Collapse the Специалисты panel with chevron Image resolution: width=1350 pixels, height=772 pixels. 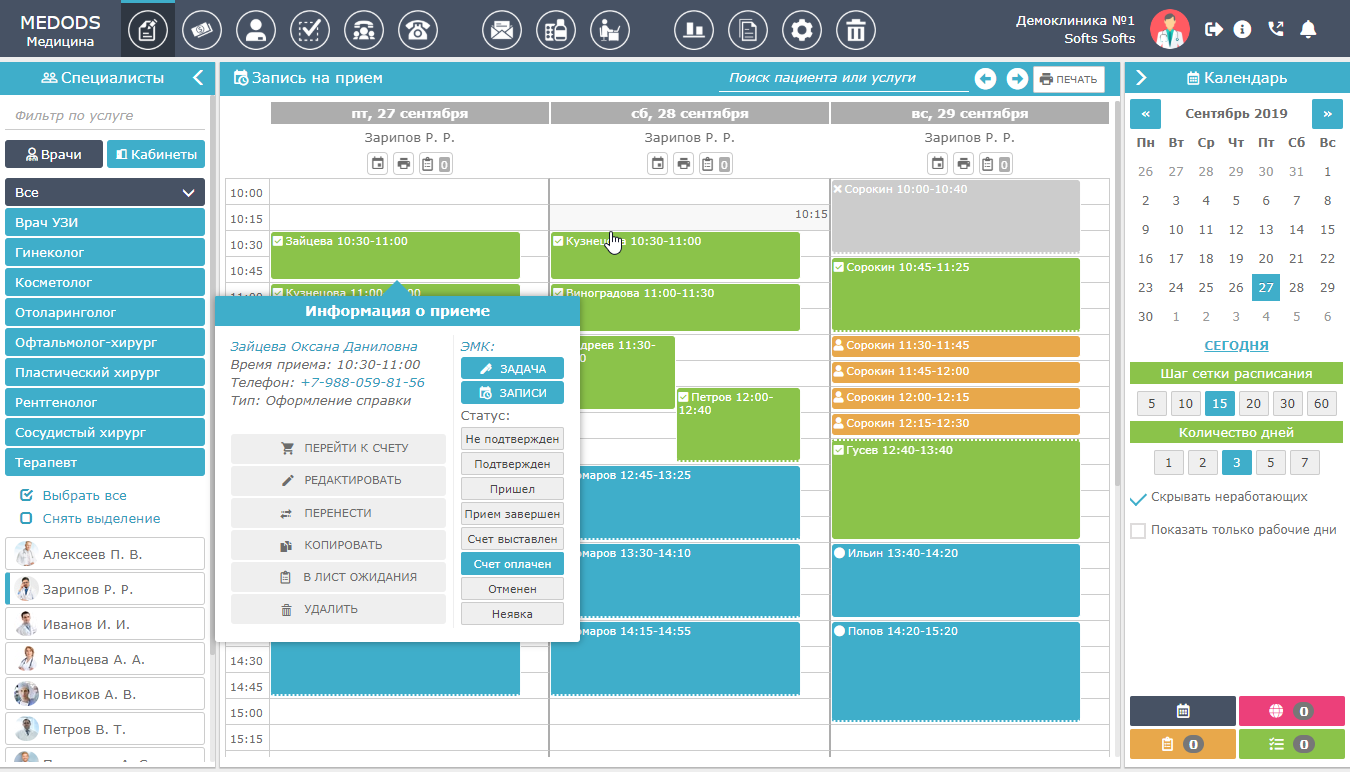click(x=197, y=78)
